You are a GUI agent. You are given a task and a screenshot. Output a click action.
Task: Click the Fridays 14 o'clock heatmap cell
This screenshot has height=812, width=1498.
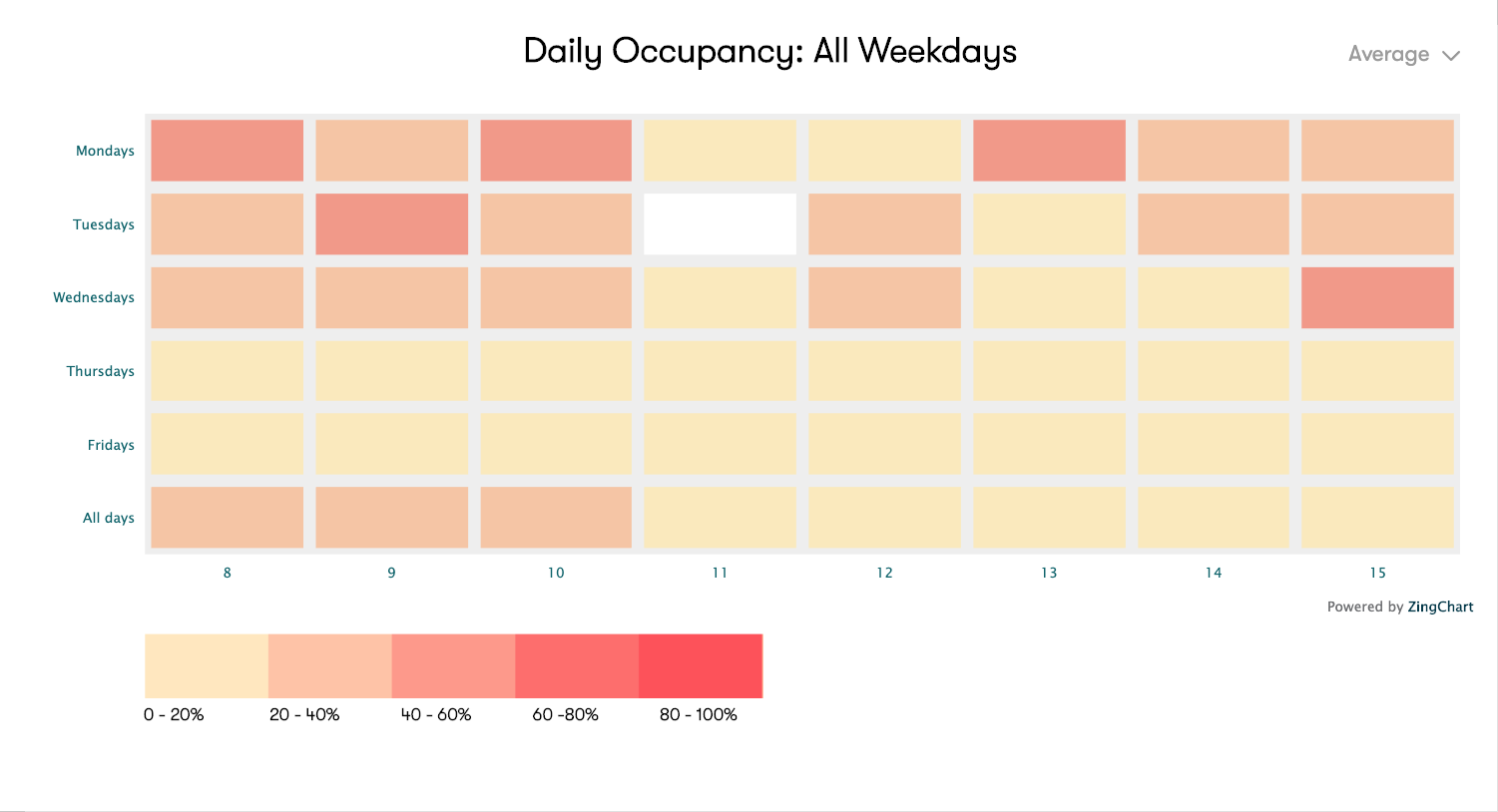tap(1214, 445)
